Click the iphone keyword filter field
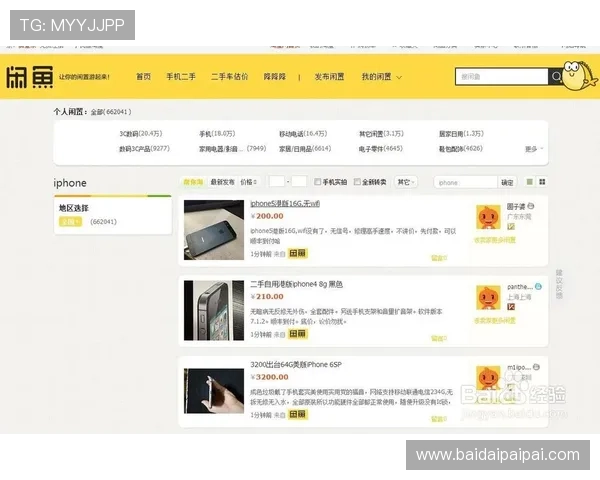The height and width of the screenshot is (480, 600). point(466,183)
